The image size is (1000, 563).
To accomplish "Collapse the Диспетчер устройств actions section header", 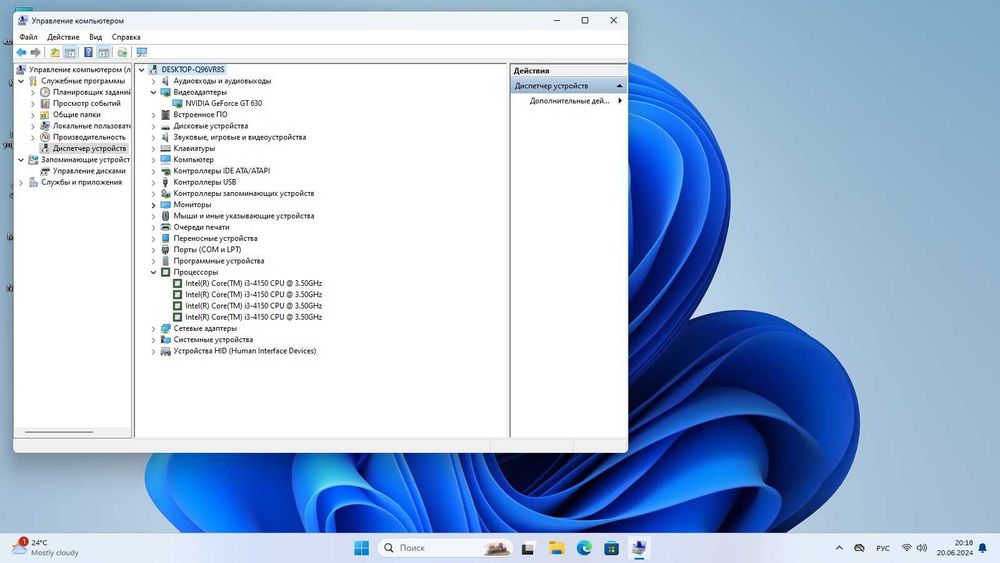I will (x=619, y=86).
